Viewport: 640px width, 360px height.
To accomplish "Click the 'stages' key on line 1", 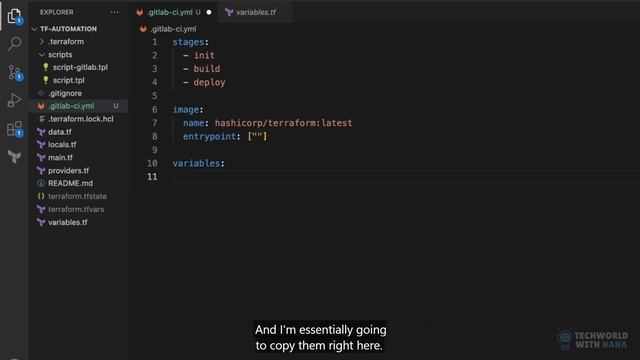I will pos(188,42).
